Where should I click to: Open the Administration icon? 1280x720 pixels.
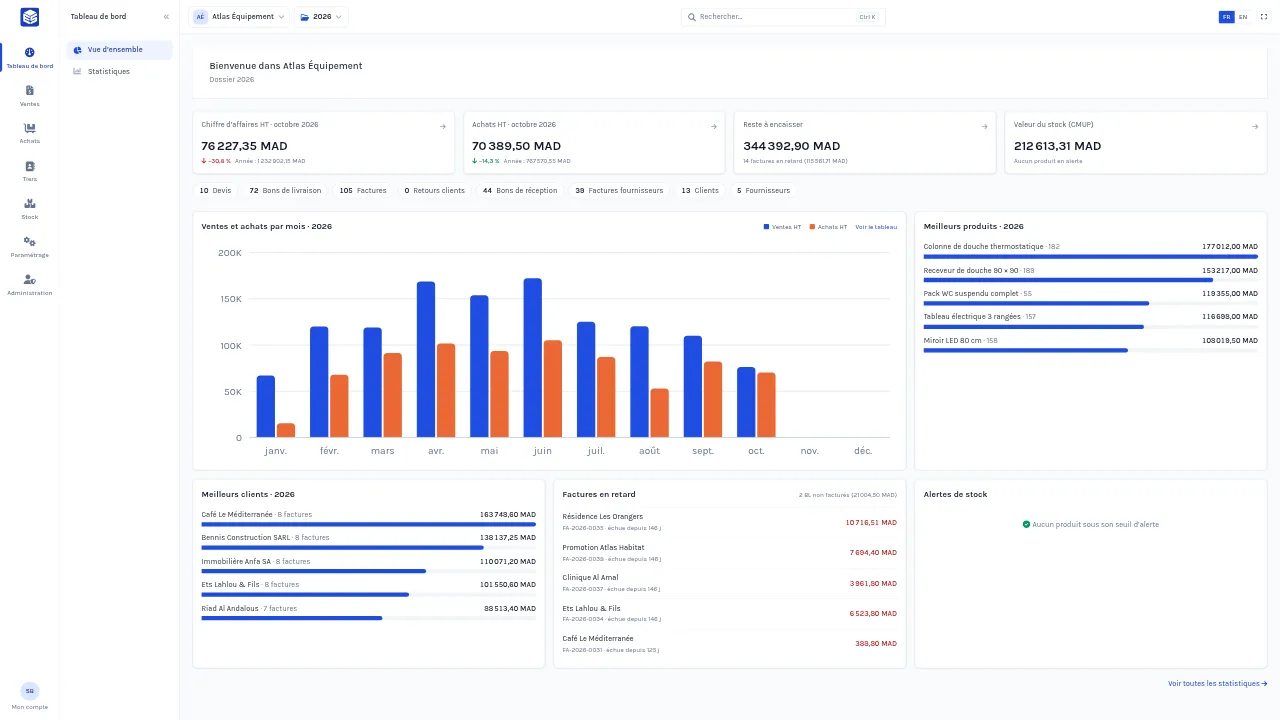click(30, 280)
